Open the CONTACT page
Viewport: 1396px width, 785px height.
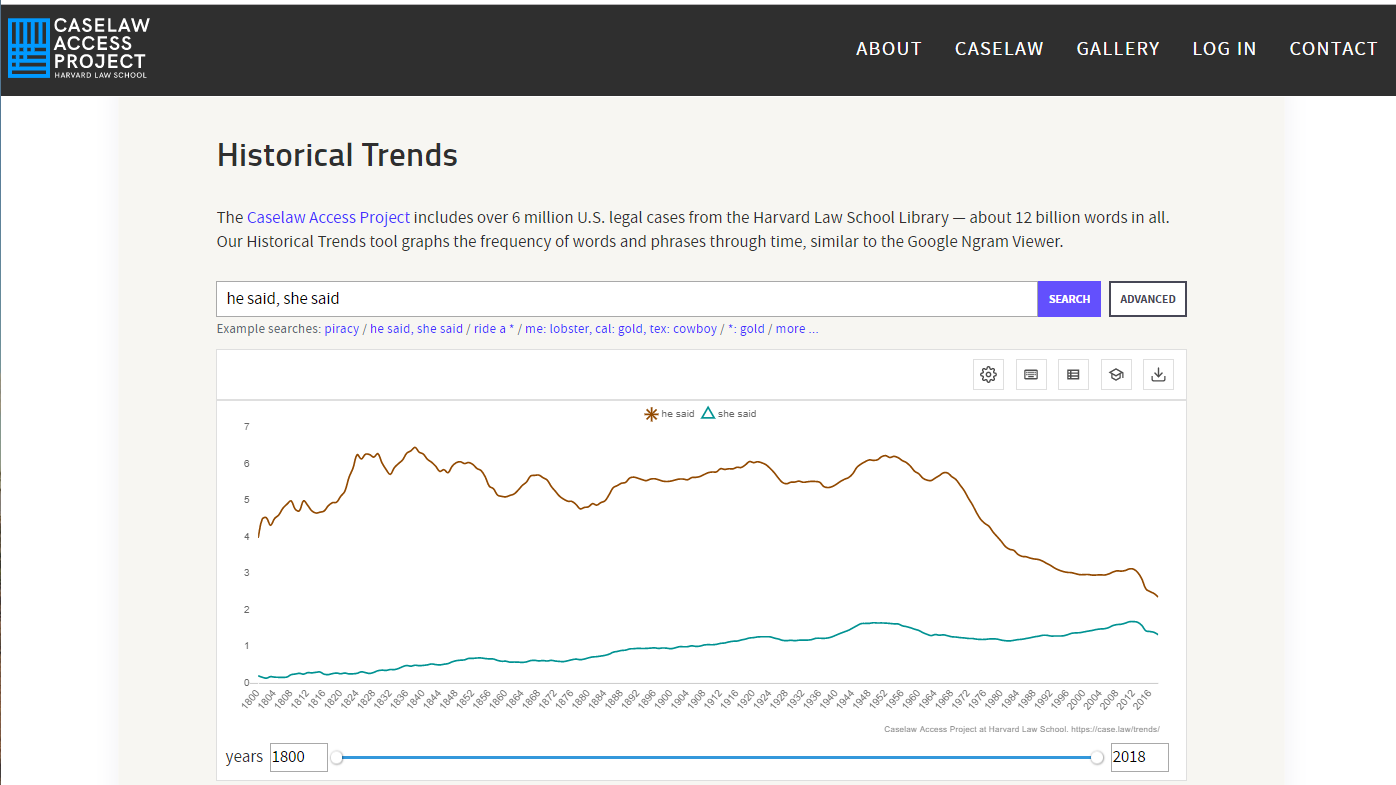(x=1334, y=48)
